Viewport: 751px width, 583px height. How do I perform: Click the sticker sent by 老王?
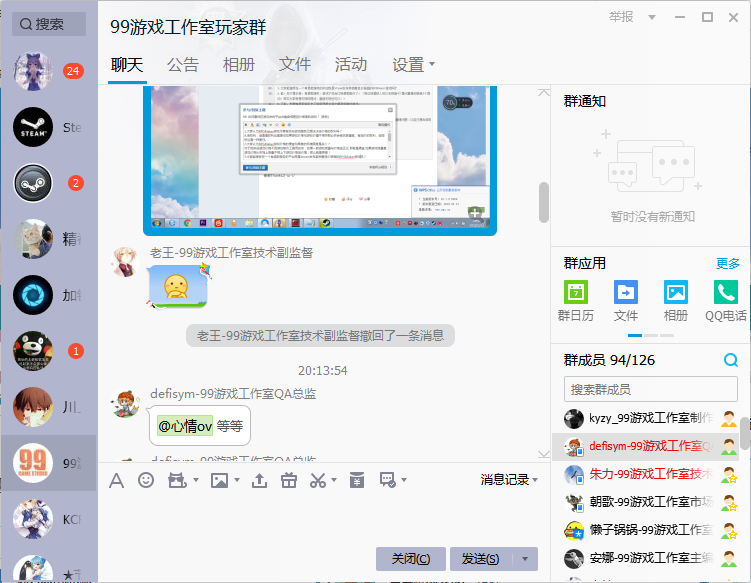tap(177, 286)
